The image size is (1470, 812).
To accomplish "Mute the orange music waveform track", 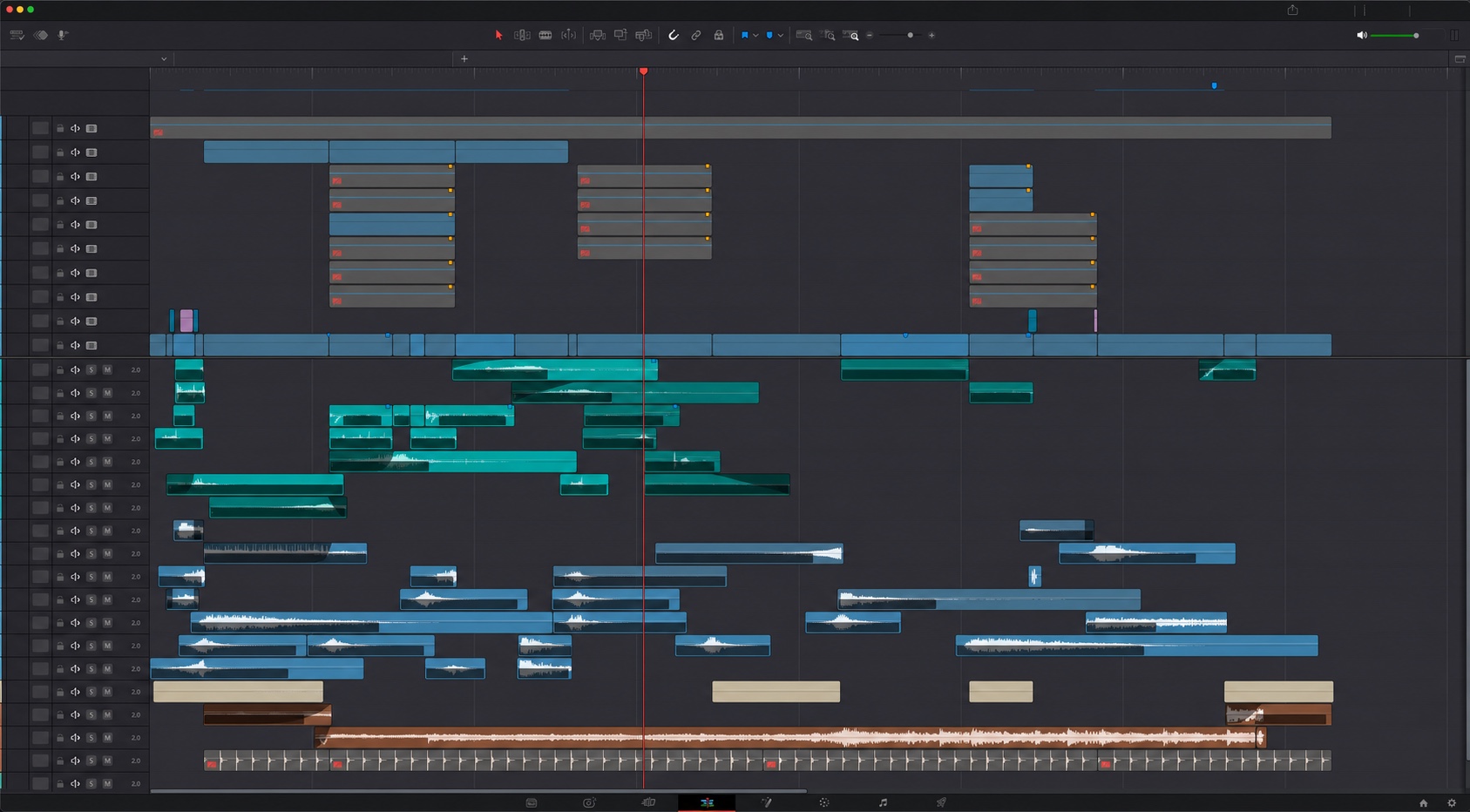I will coord(107,737).
